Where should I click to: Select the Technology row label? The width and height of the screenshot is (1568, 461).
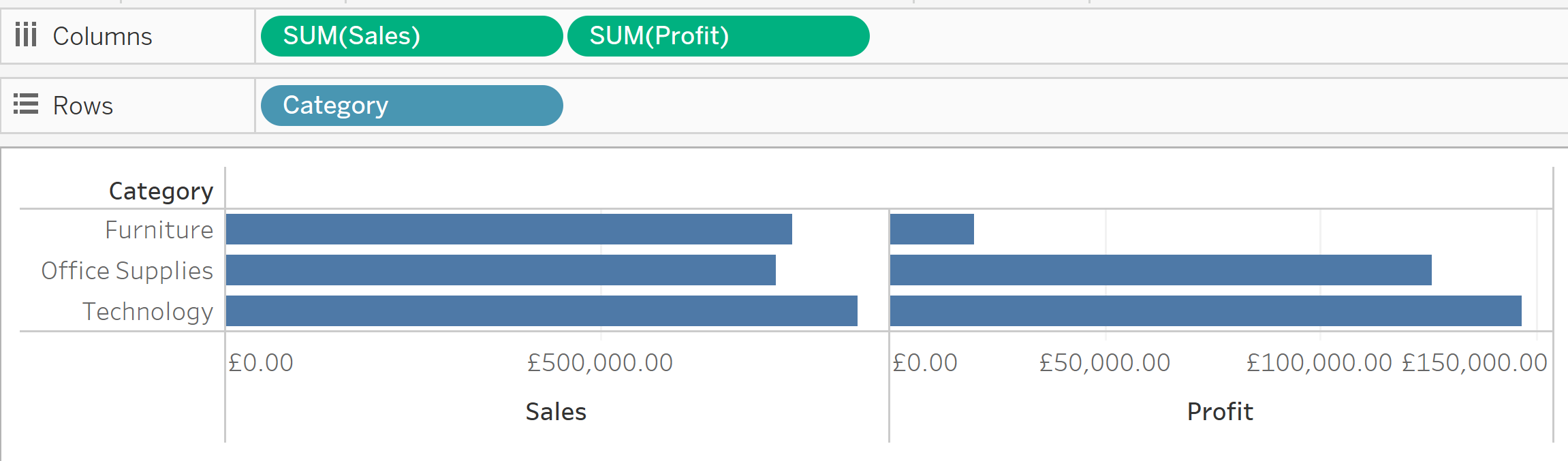click(148, 312)
